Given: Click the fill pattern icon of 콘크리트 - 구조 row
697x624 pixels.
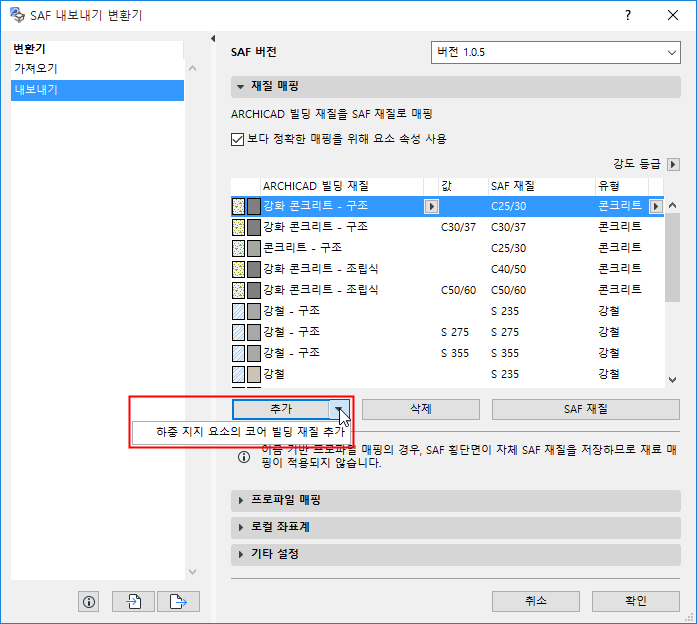Looking at the screenshot, I should [239, 248].
